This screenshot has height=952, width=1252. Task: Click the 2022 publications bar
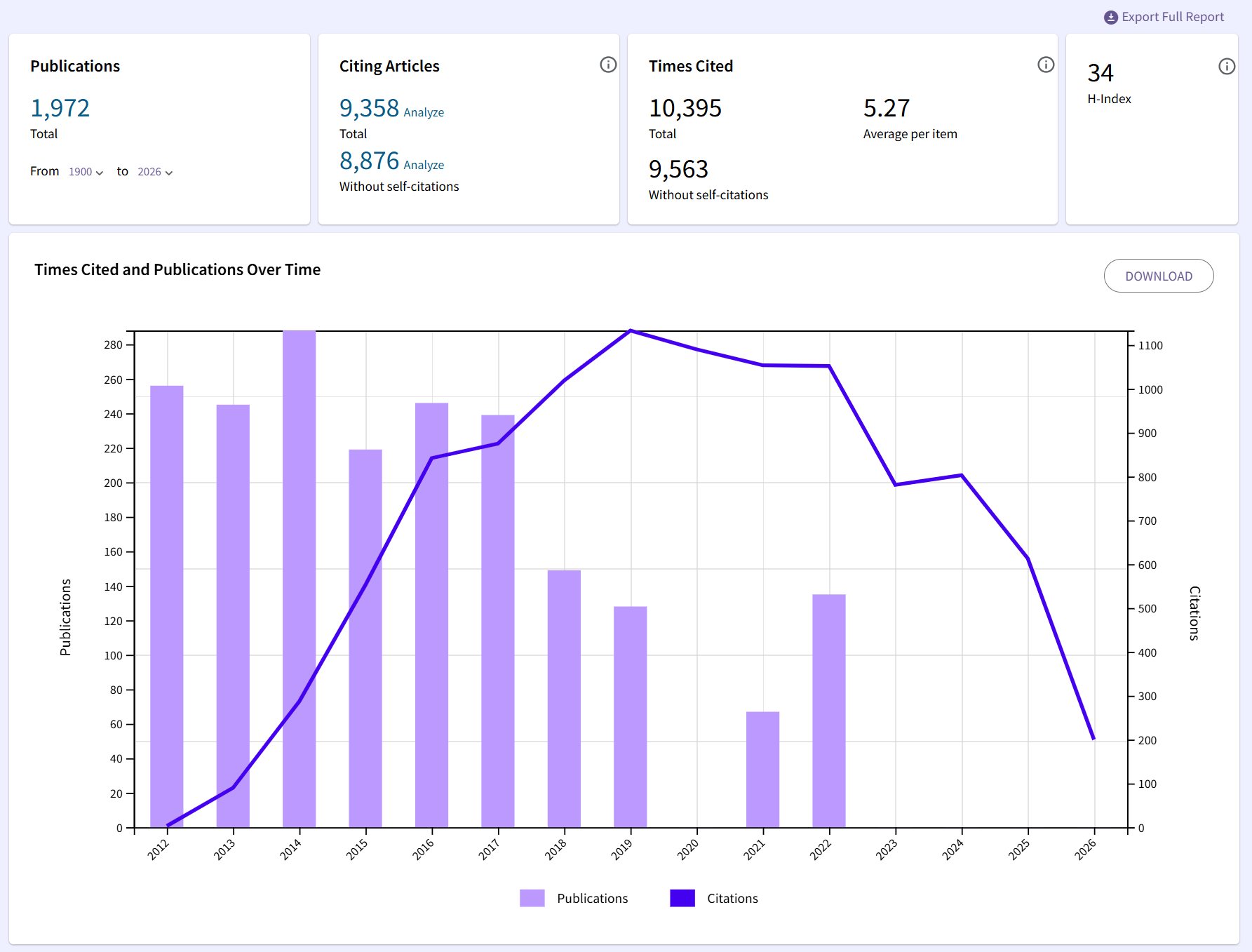(829, 711)
